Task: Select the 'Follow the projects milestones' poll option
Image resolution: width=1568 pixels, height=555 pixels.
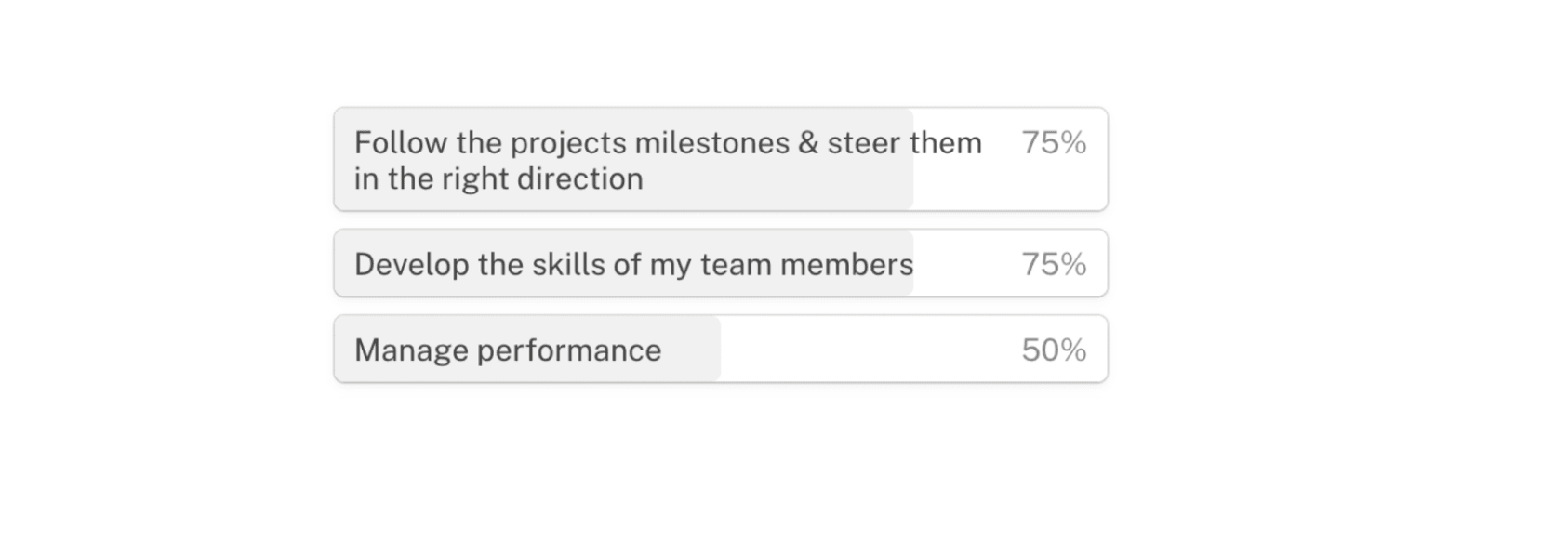Action: coord(721,159)
